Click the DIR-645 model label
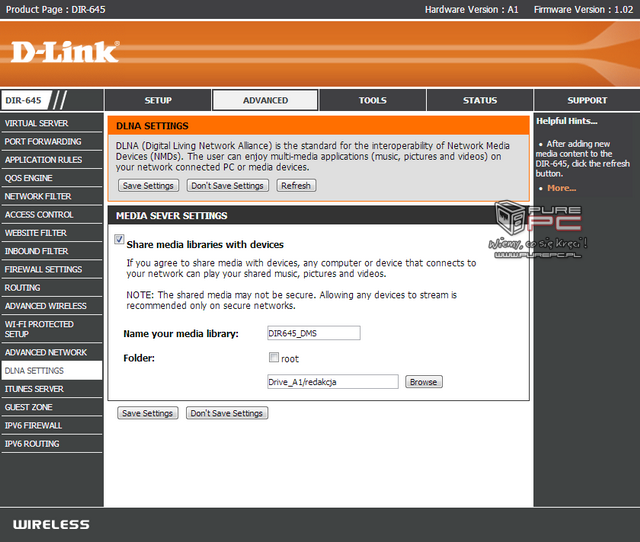640x542 pixels. pyautogui.click(x=23, y=100)
